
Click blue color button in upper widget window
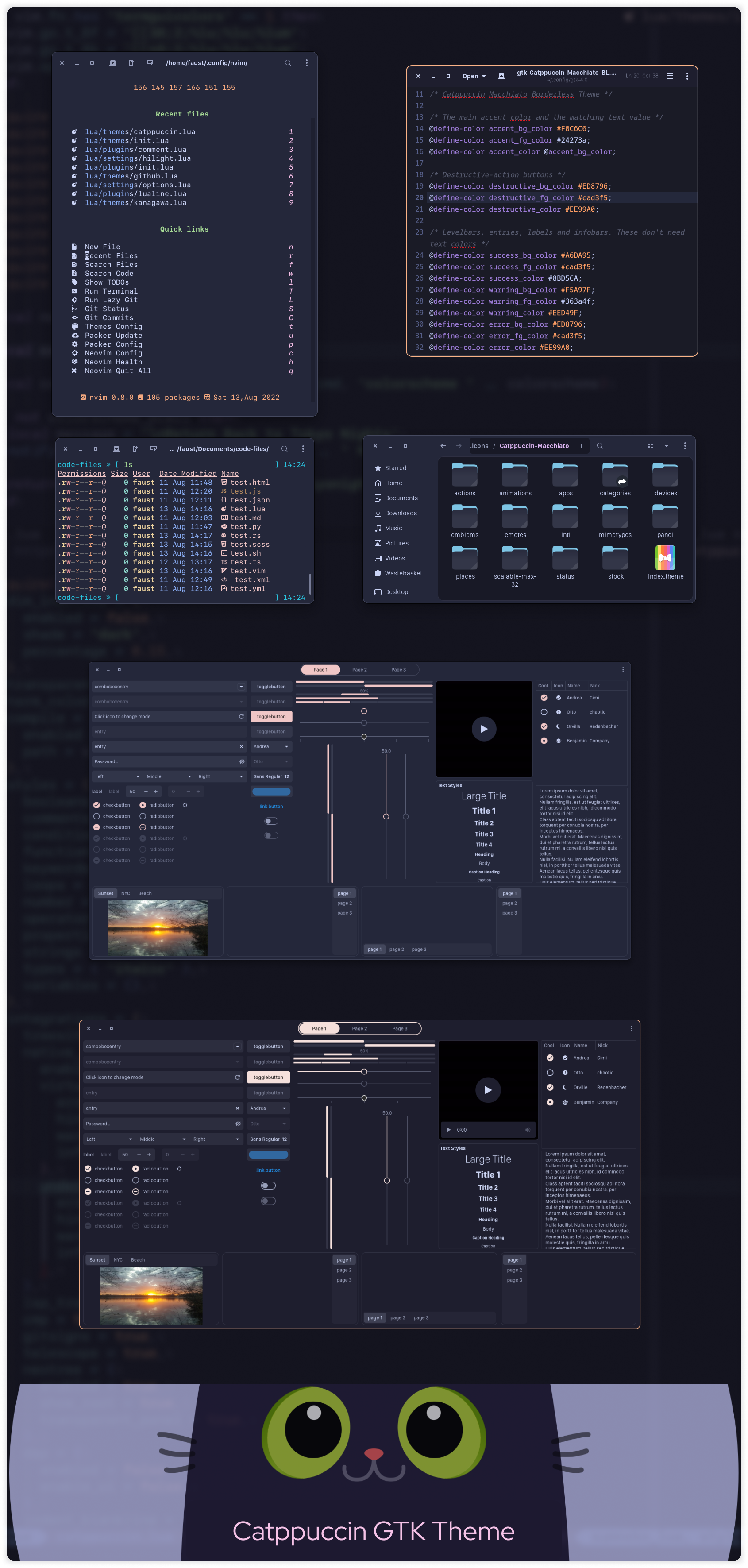(271, 792)
